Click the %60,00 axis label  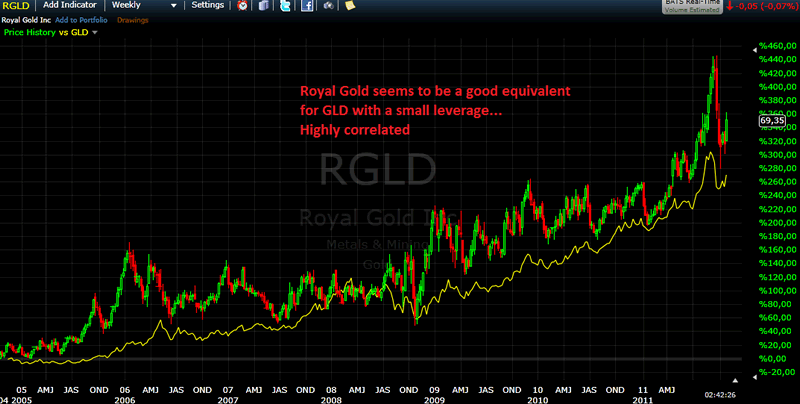click(775, 317)
